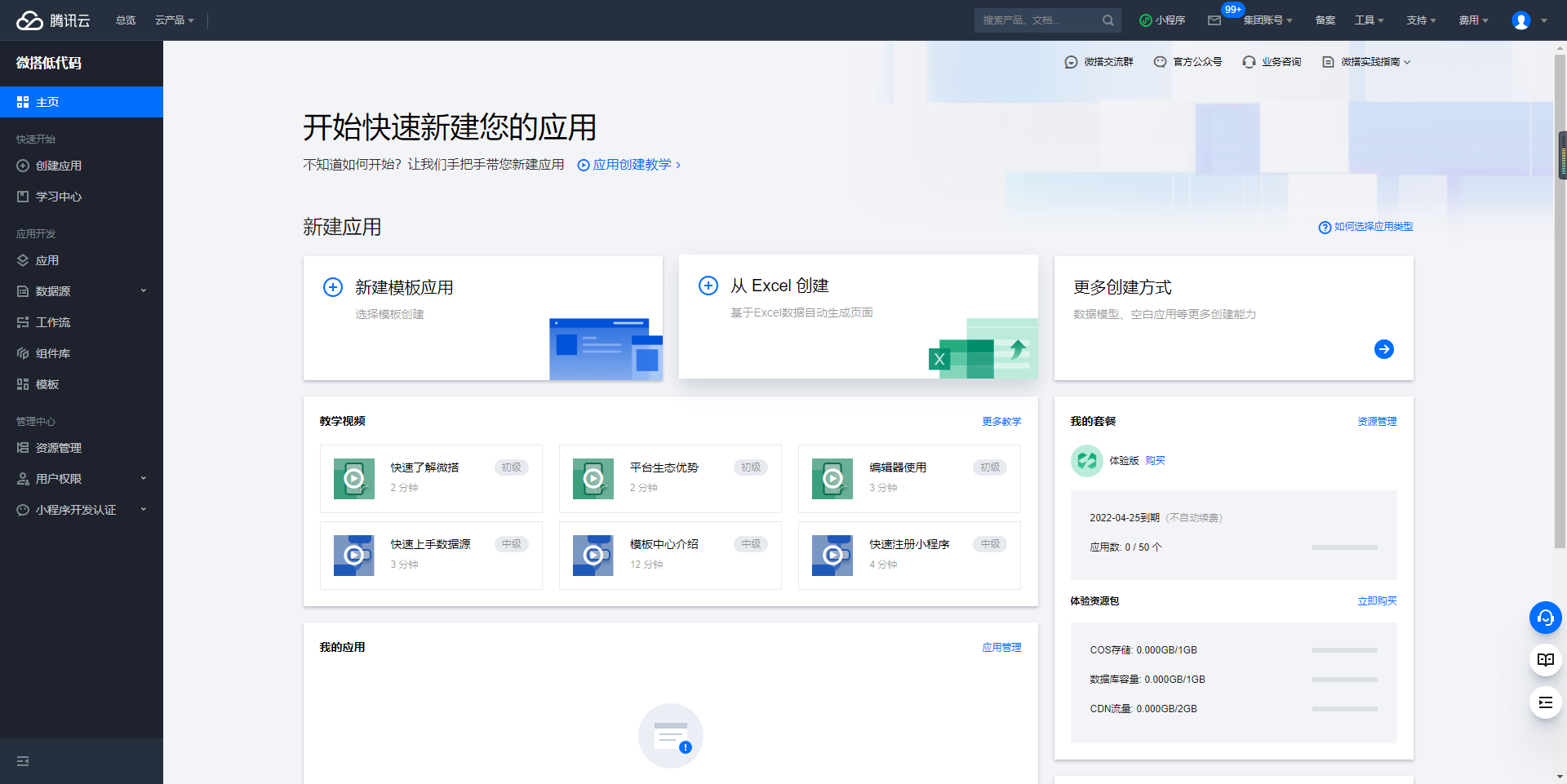This screenshot has height=784, width=1567.
Task: Expand the 费用 dropdown
Action: coord(1473,20)
